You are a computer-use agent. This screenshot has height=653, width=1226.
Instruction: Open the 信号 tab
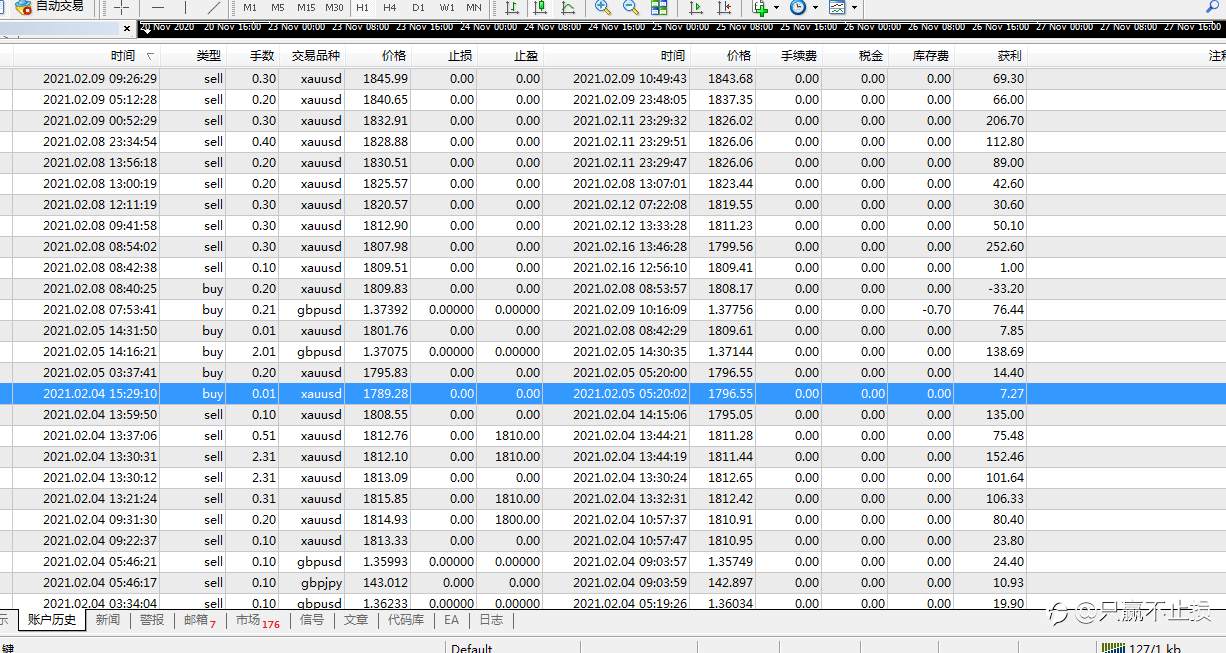[312, 620]
